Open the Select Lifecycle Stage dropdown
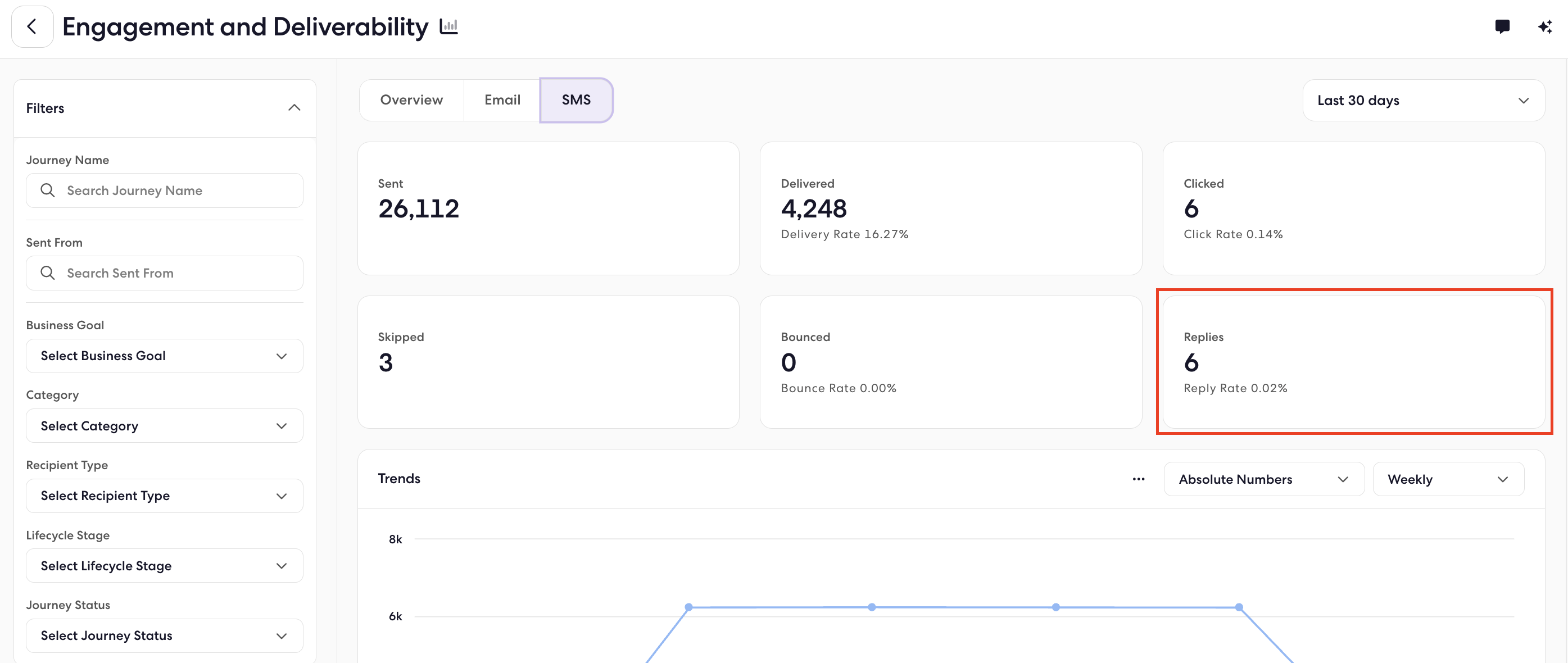 [x=164, y=566]
